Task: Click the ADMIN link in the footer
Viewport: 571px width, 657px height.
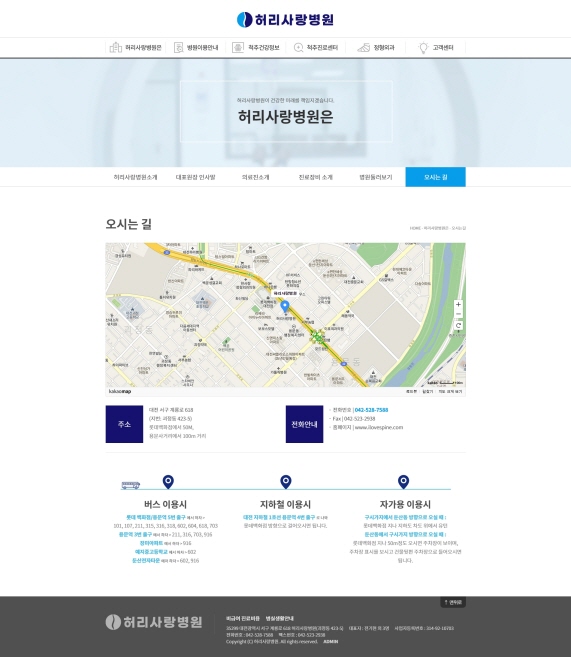Action: pos(330,641)
